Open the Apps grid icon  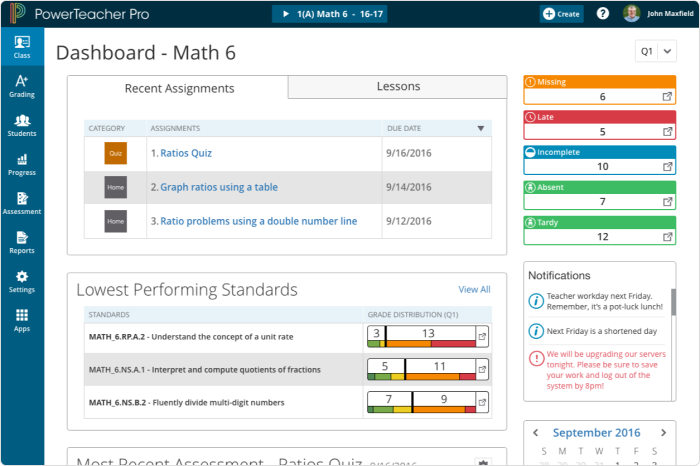click(x=21, y=320)
